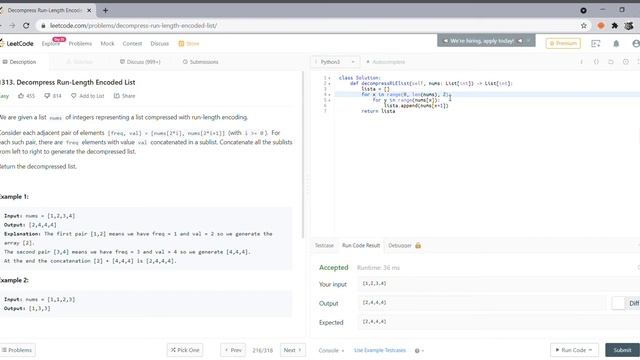Collapse code fold arrow on line 4
640x360 pixels.
(329, 94)
